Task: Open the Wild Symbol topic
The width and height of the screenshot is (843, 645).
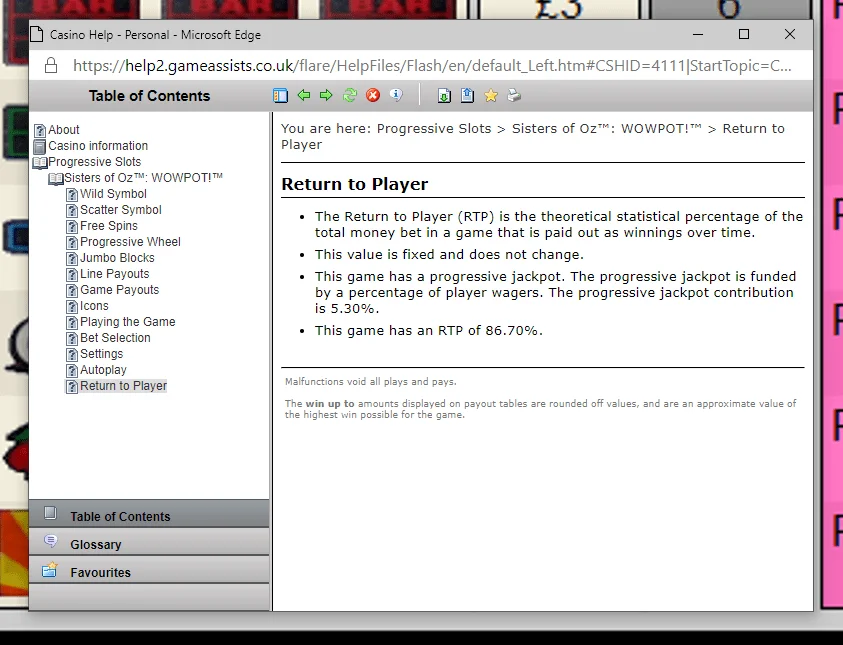Action: 113,194
